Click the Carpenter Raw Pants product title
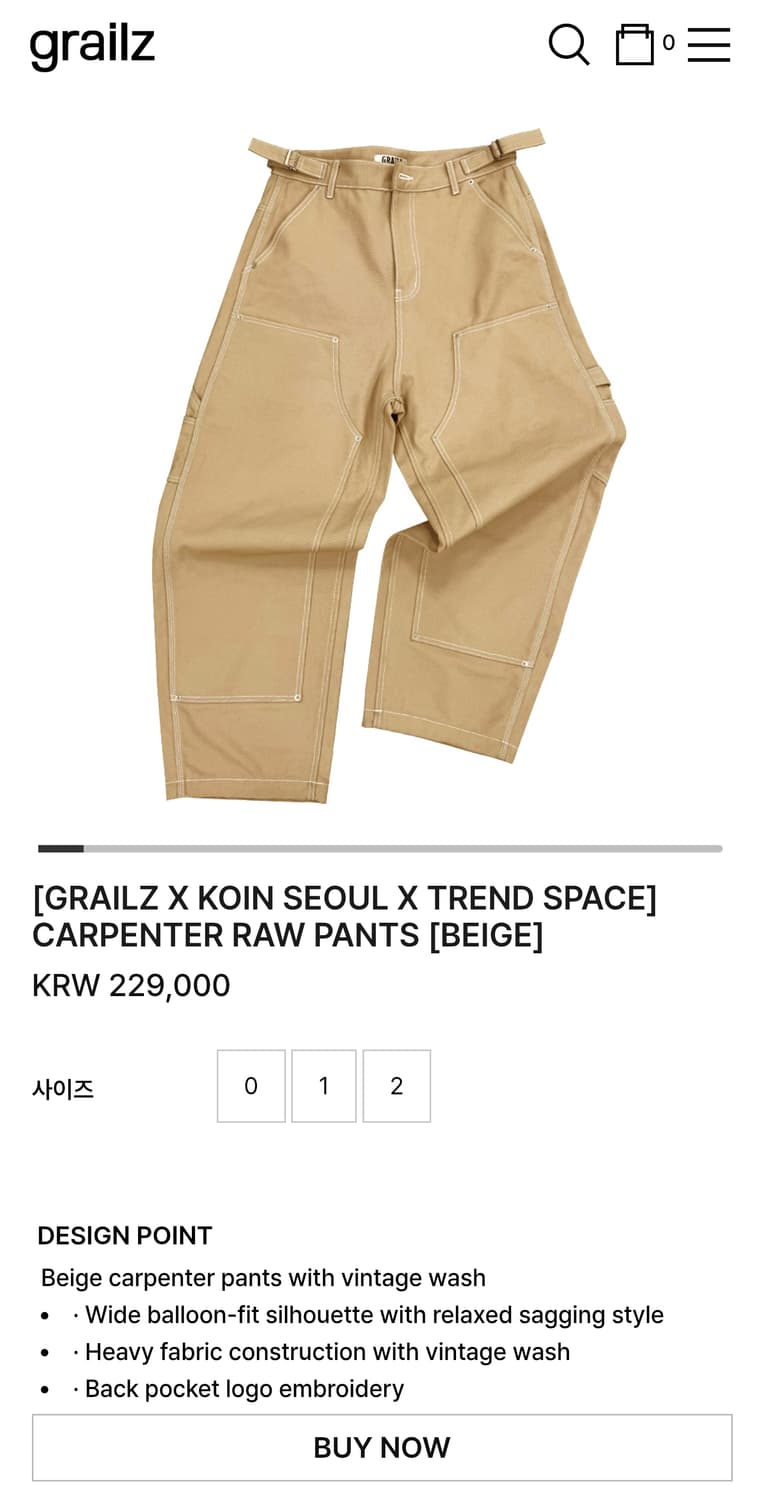 point(345,917)
